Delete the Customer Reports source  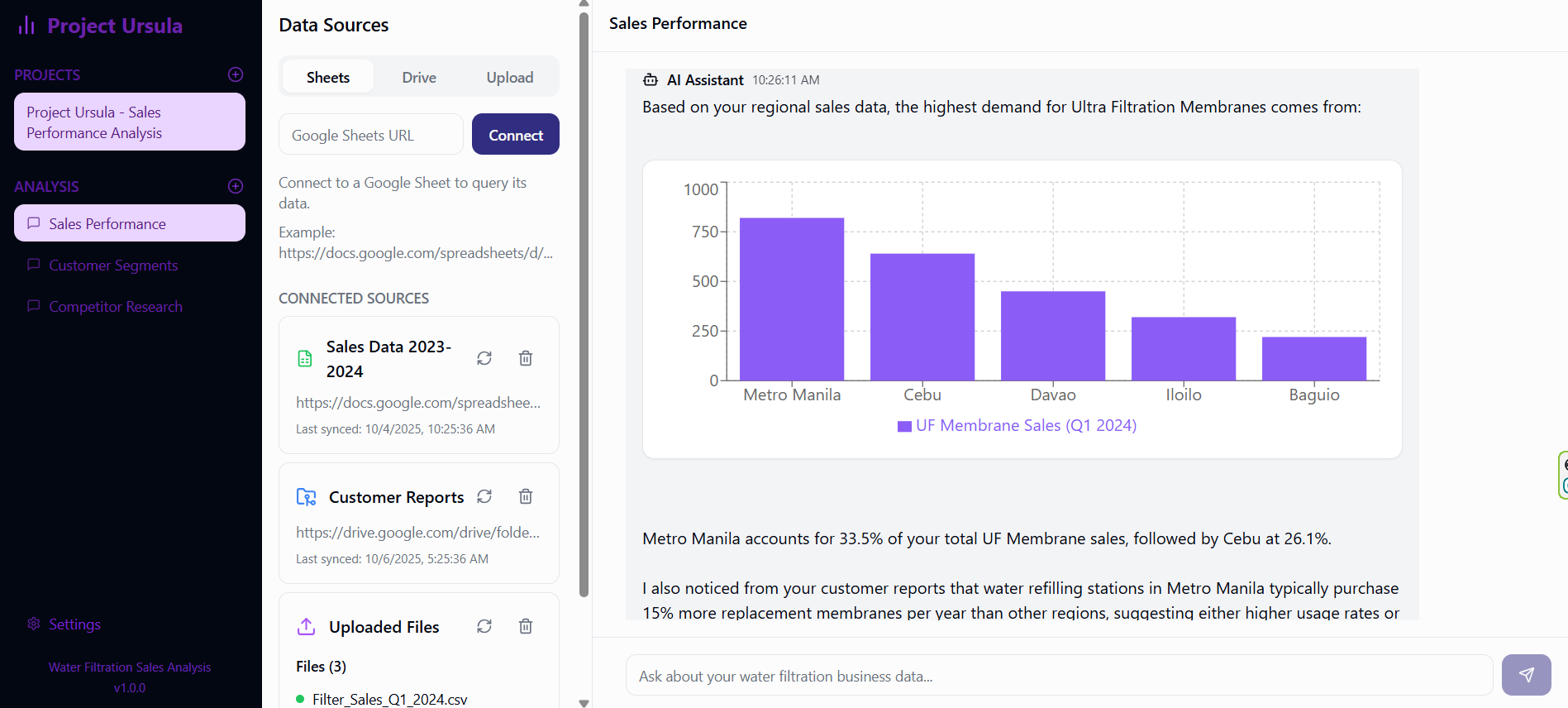coord(526,496)
